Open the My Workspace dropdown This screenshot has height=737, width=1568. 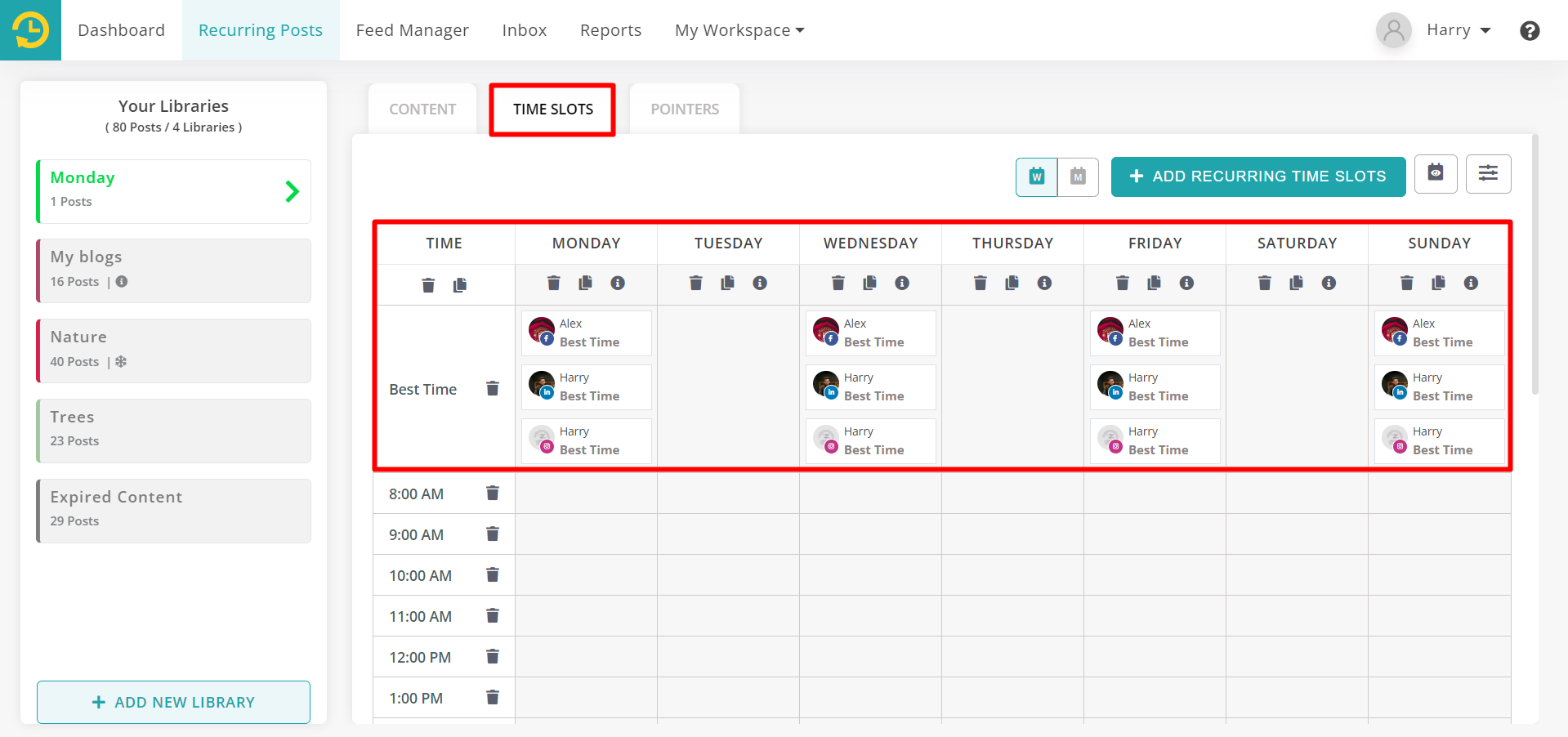pyautogui.click(x=738, y=29)
